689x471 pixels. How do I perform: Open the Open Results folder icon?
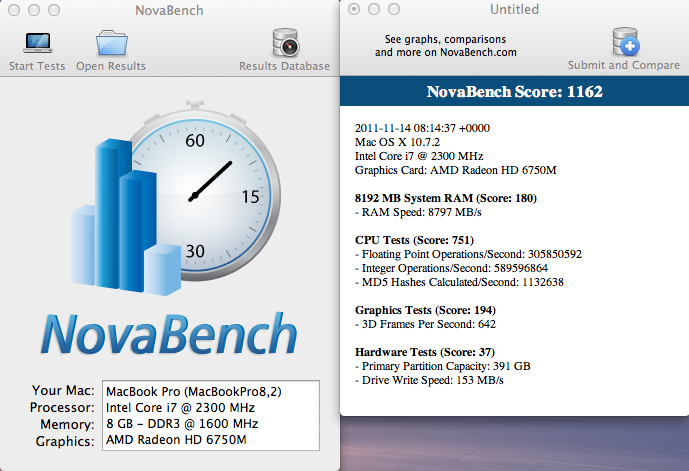[x=111, y=43]
